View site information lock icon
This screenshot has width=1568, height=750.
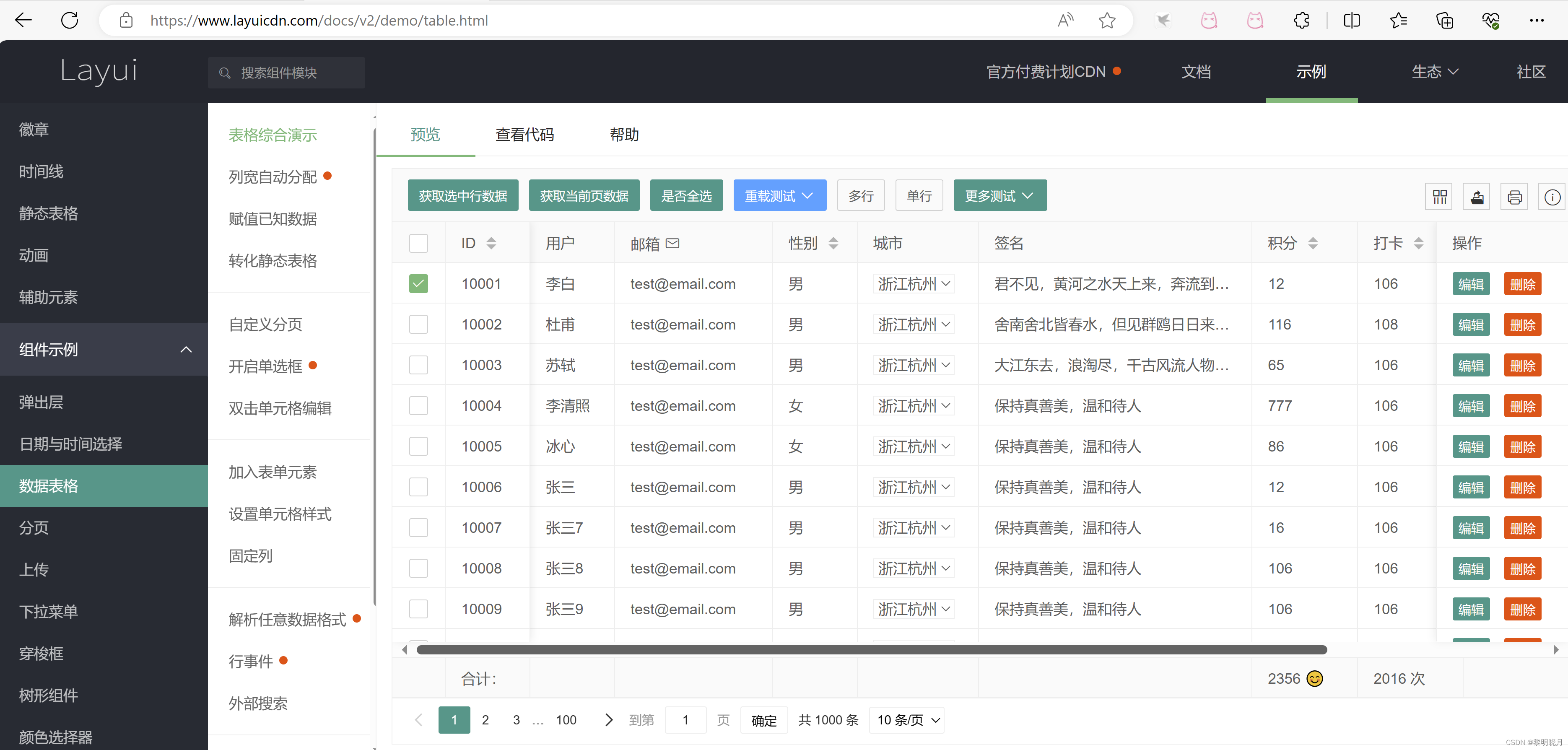click(x=126, y=21)
